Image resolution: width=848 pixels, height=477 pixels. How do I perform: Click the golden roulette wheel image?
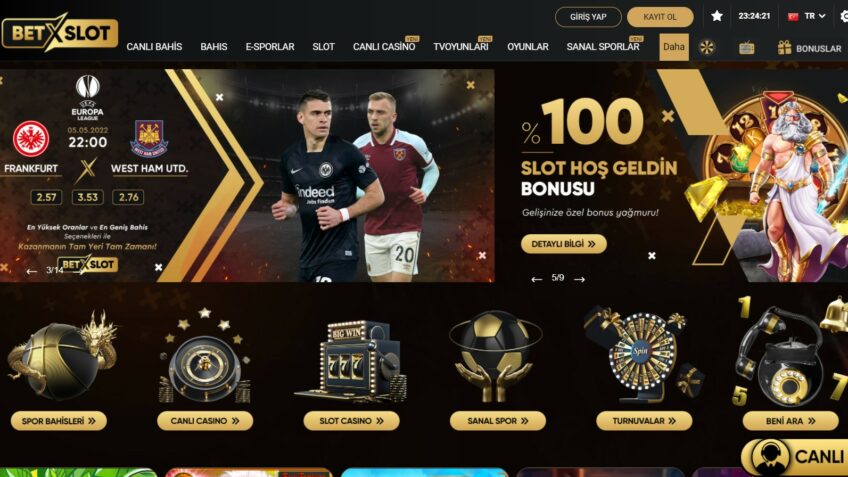click(x=204, y=357)
